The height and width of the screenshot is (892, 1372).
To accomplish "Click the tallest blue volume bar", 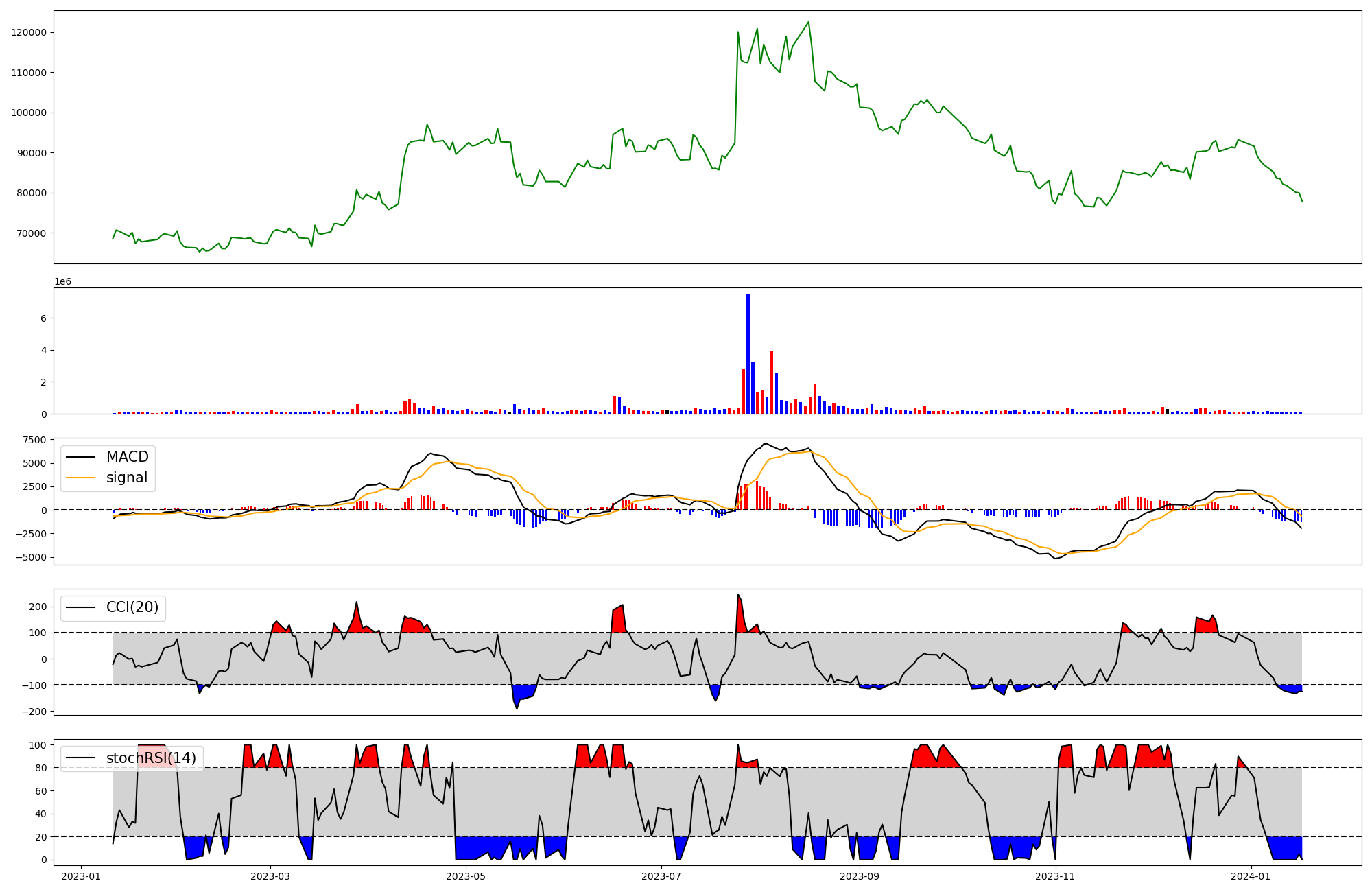I will coord(748,353).
